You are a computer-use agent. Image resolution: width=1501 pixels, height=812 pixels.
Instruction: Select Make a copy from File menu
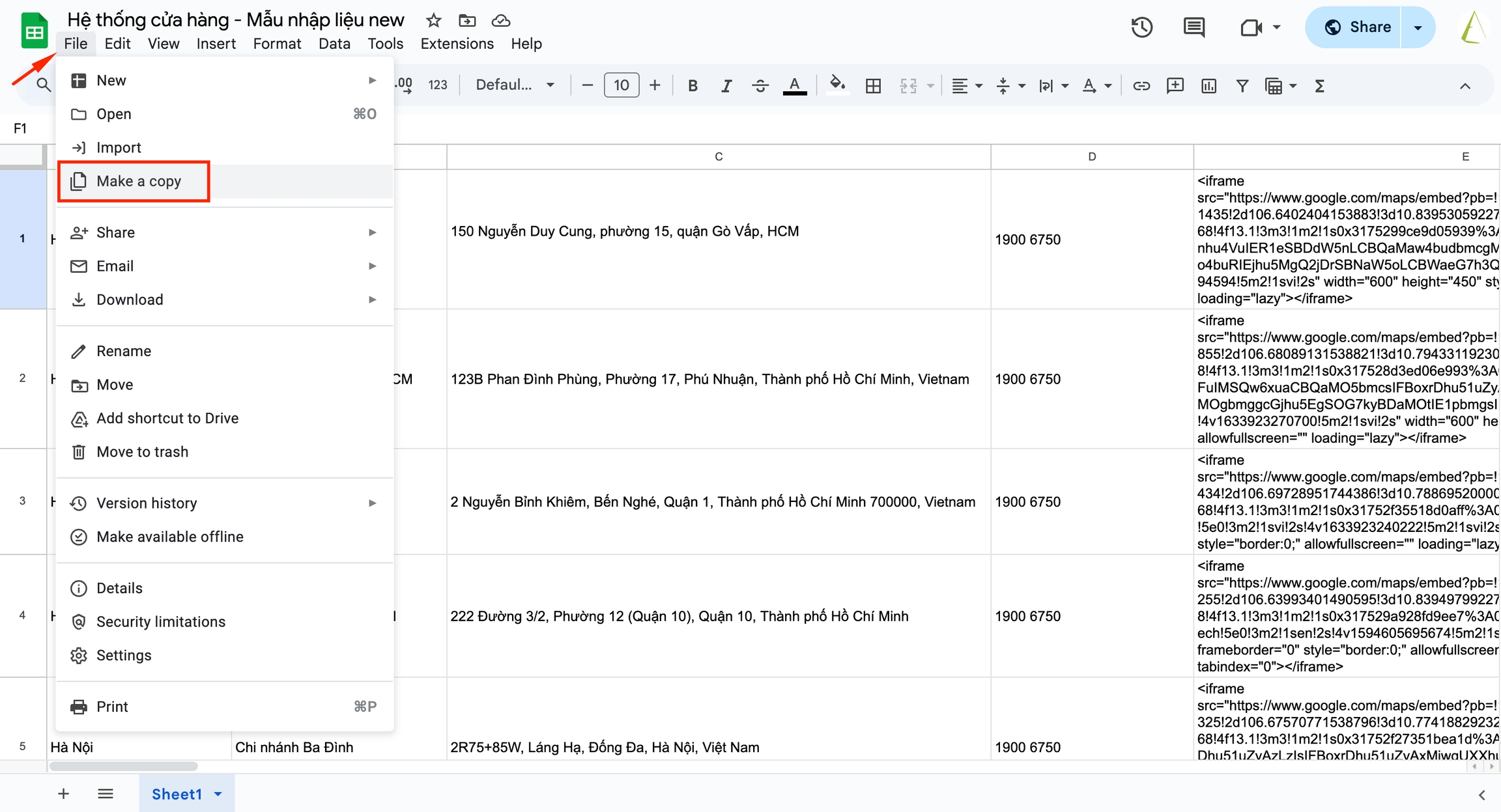(139, 181)
